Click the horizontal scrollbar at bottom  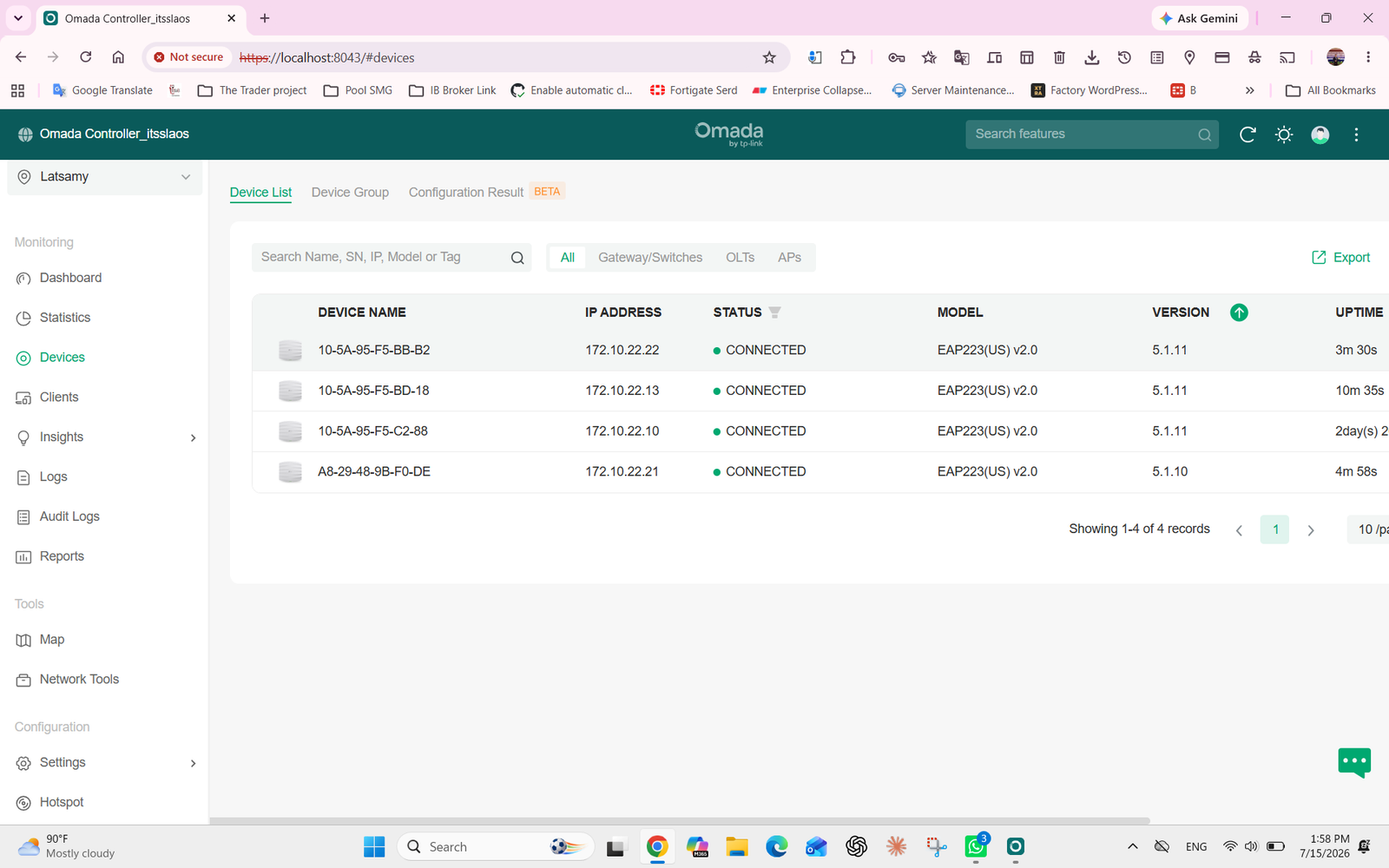[680, 821]
